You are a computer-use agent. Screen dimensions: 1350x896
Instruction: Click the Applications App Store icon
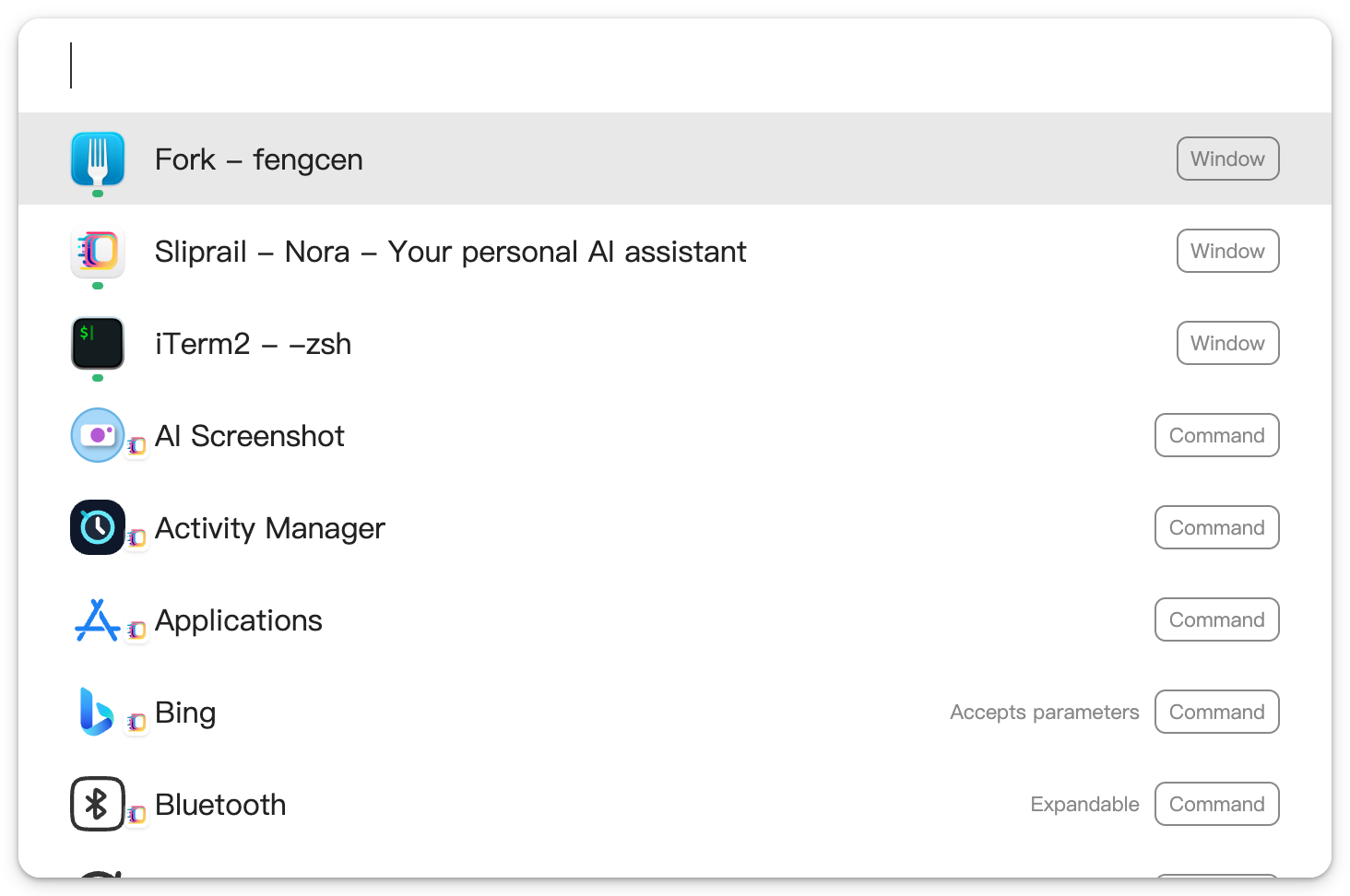[98, 619]
